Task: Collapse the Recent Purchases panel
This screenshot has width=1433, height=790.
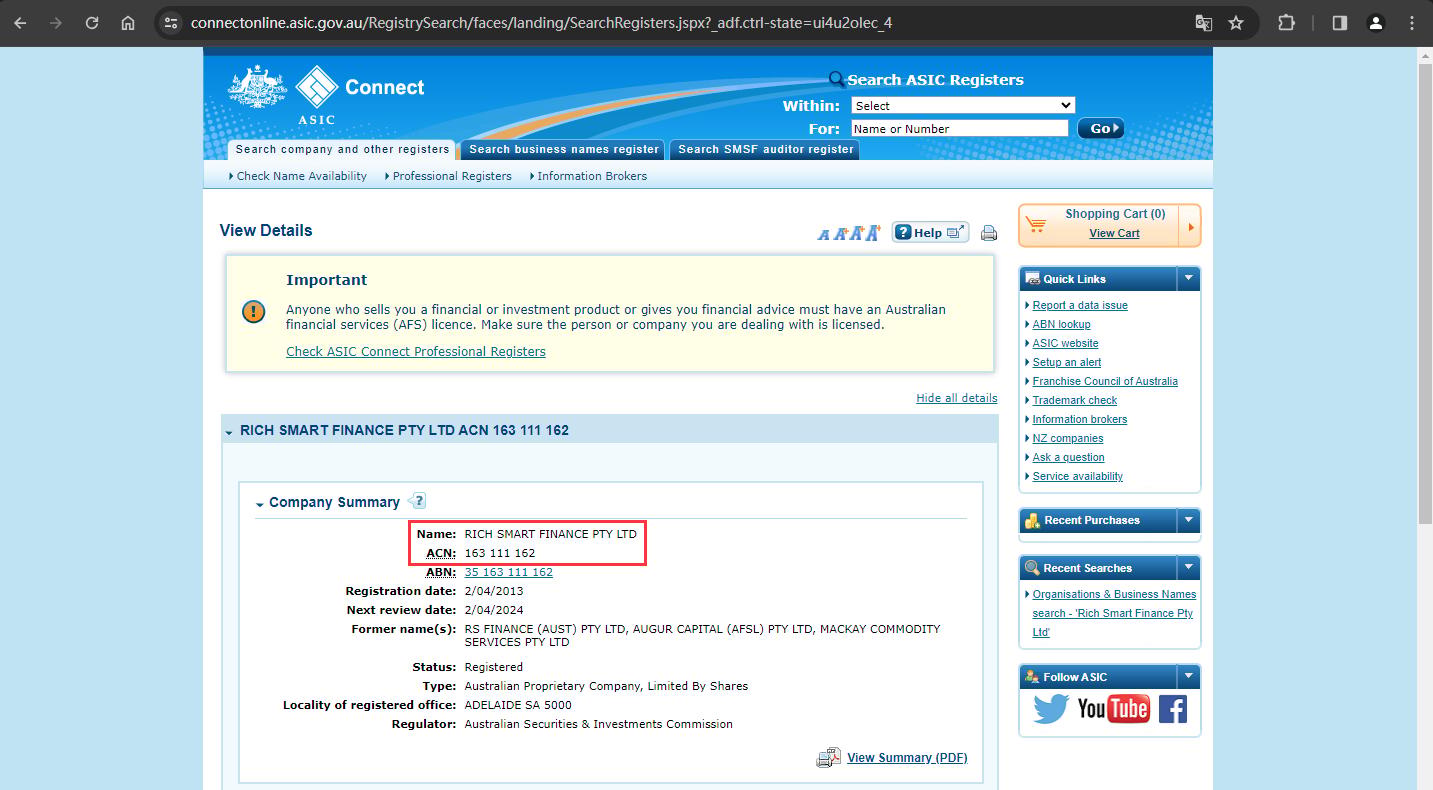Action: tap(1188, 520)
